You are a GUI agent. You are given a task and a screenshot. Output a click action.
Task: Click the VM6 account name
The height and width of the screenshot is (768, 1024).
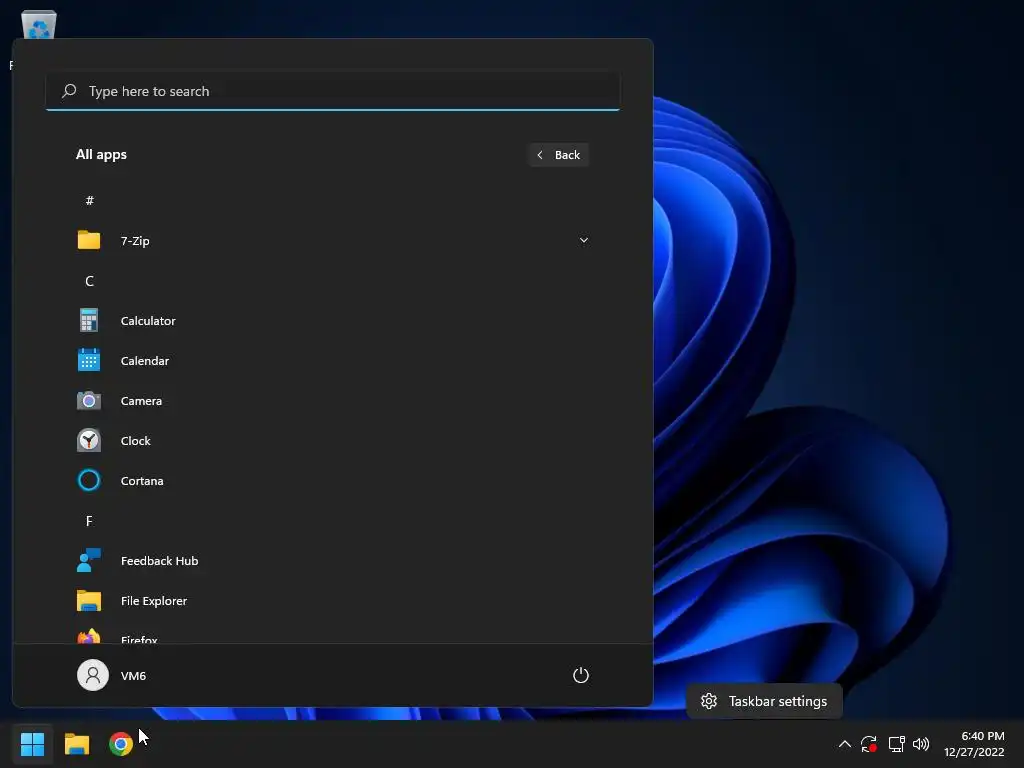(133, 675)
